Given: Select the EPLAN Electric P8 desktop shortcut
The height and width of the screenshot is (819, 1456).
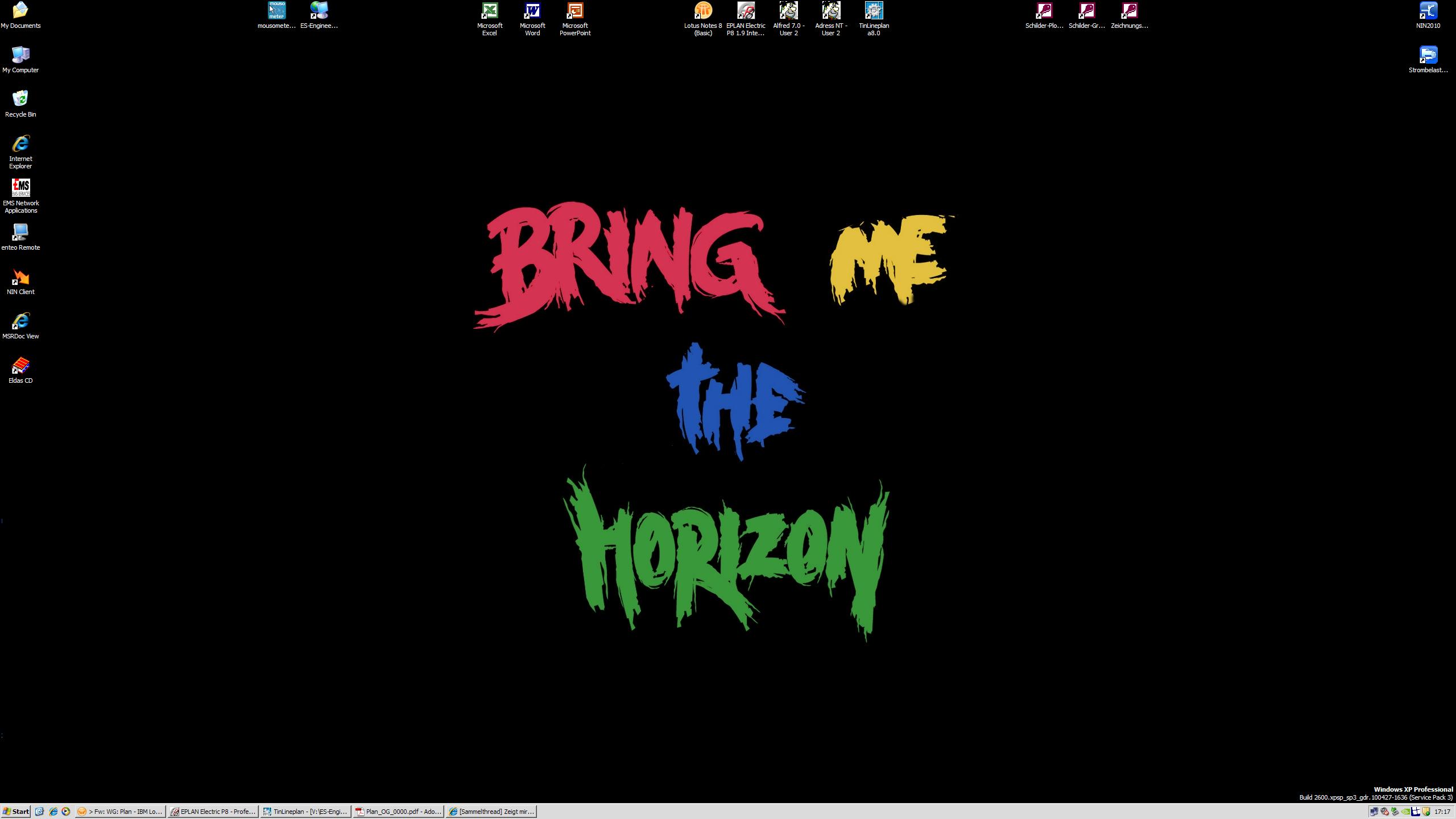Looking at the screenshot, I should click(746, 11).
